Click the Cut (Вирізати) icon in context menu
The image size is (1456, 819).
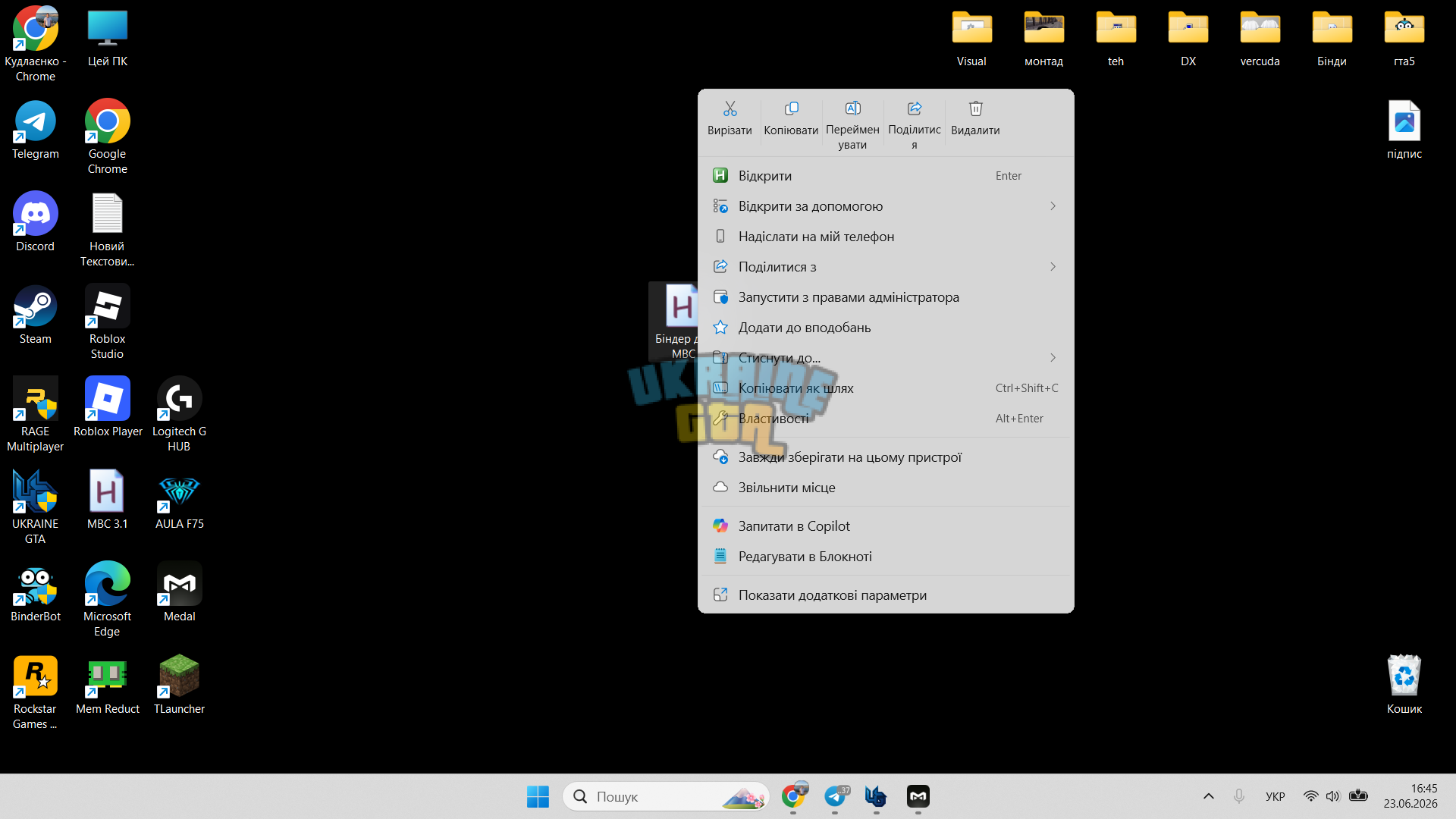click(x=730, y=109)
